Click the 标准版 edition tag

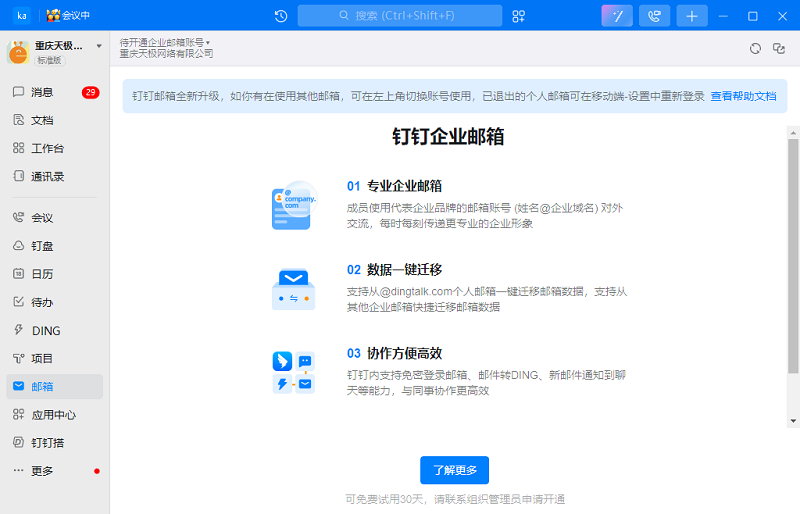[x=49, y=60]
